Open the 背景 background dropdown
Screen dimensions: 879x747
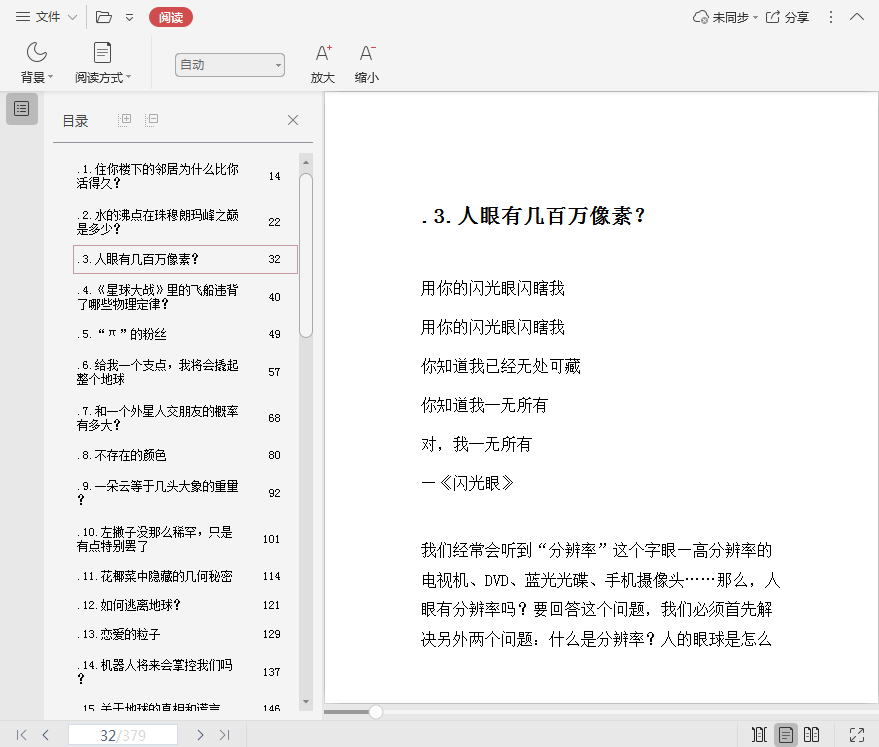[37, 63]
